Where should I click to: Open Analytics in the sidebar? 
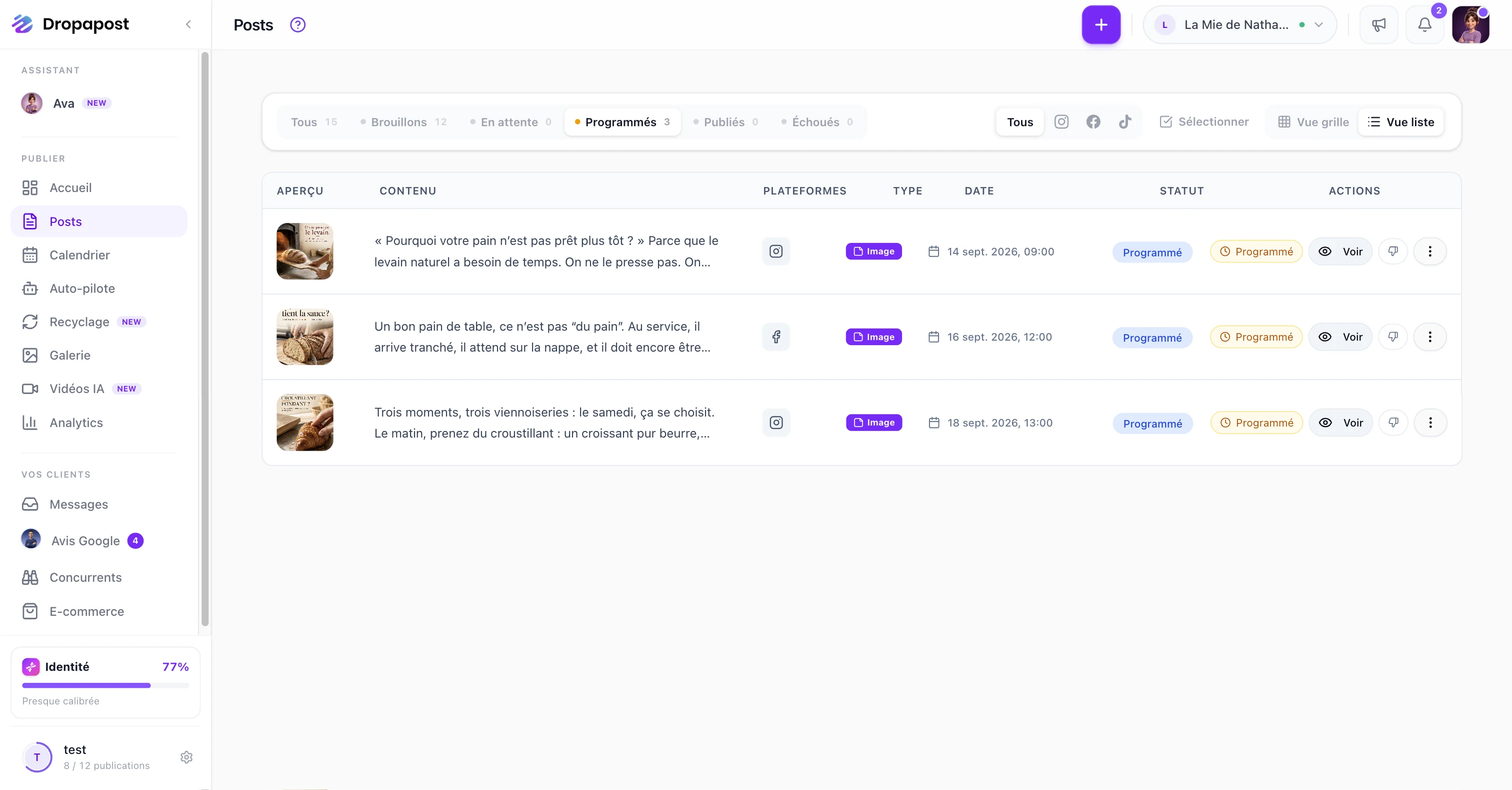tap(98, 422)
